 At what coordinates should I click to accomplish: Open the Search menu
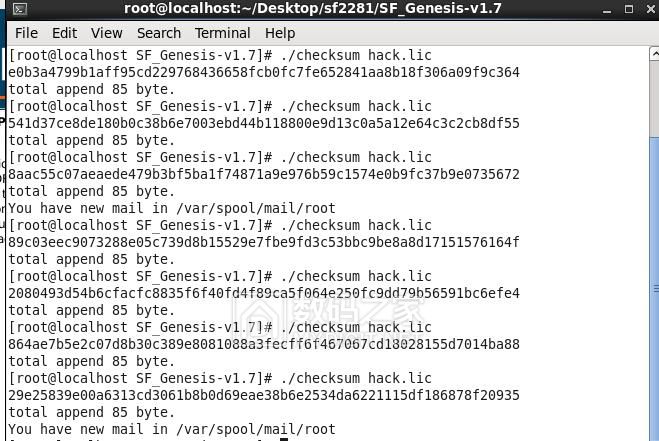point(159,33)
